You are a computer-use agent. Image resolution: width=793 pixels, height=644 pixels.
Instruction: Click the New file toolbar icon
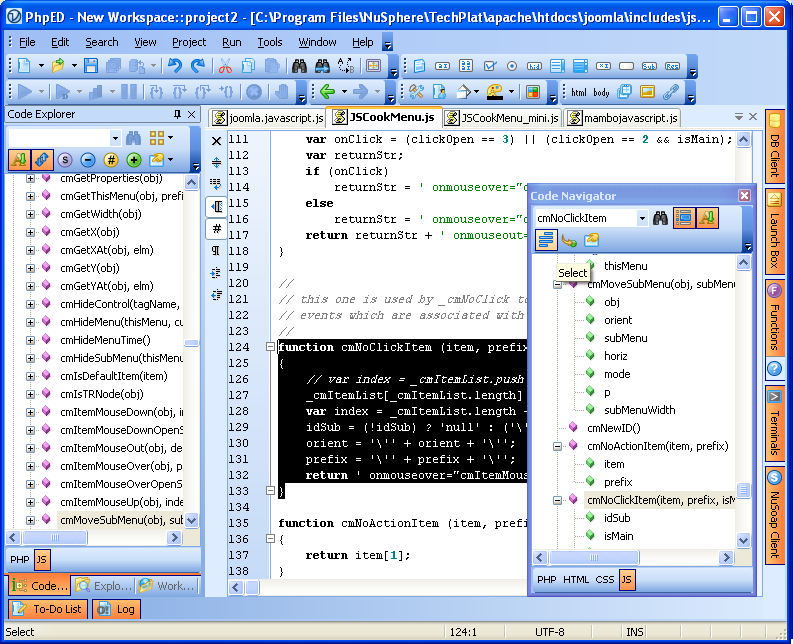(x=24, y=66)
